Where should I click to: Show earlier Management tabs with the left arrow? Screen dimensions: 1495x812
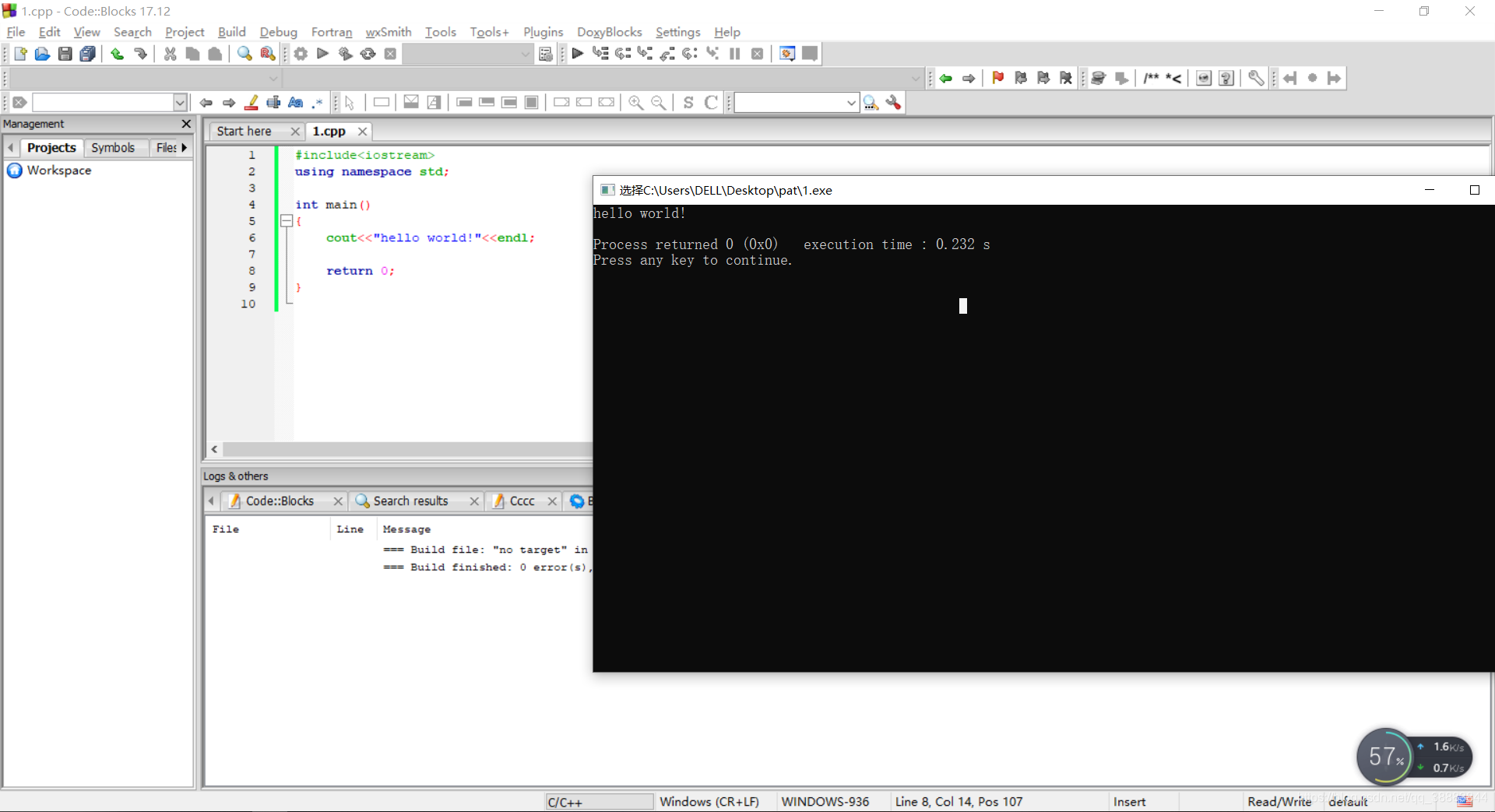(x=11, y=147)
